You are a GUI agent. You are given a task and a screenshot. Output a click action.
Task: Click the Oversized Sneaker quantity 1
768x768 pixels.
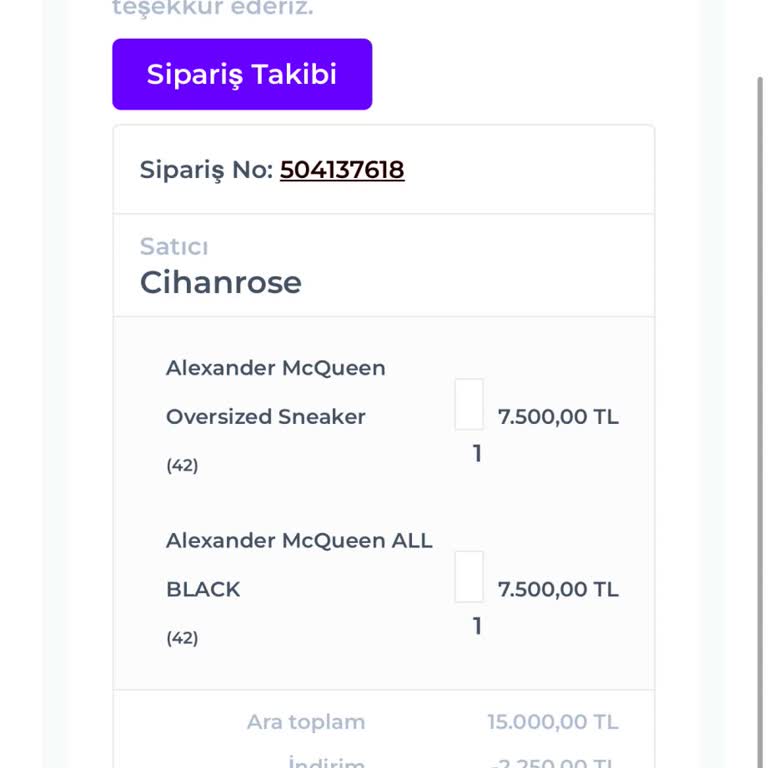coord(477,454)
